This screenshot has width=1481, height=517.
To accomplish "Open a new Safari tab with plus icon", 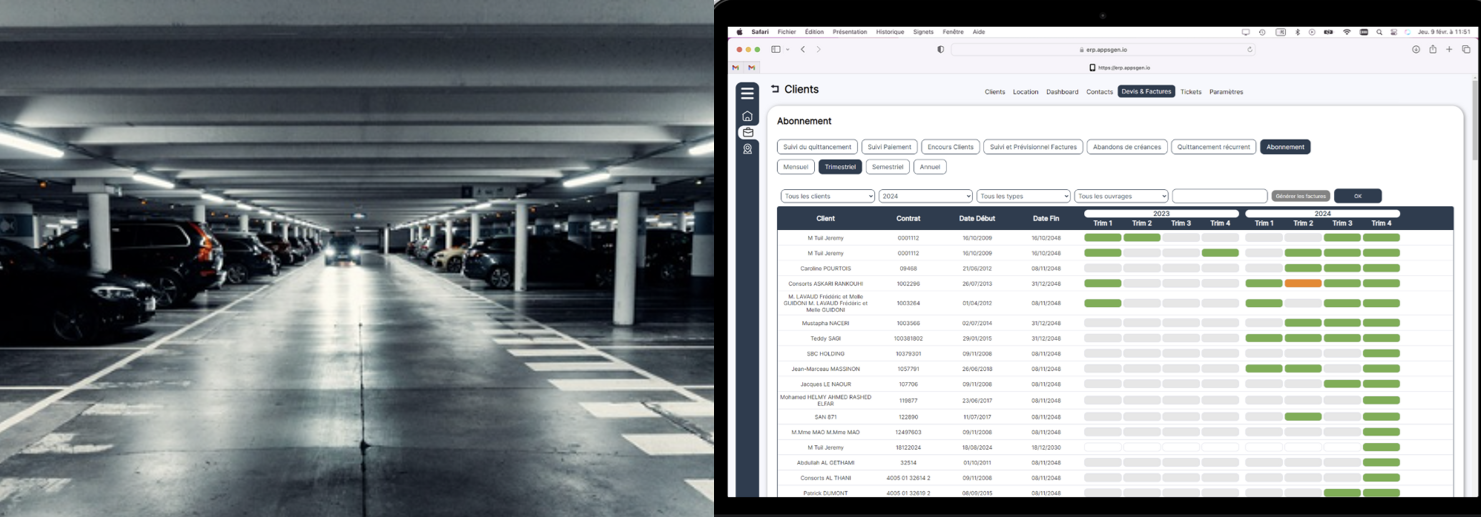I will (x=1449, y=49).
